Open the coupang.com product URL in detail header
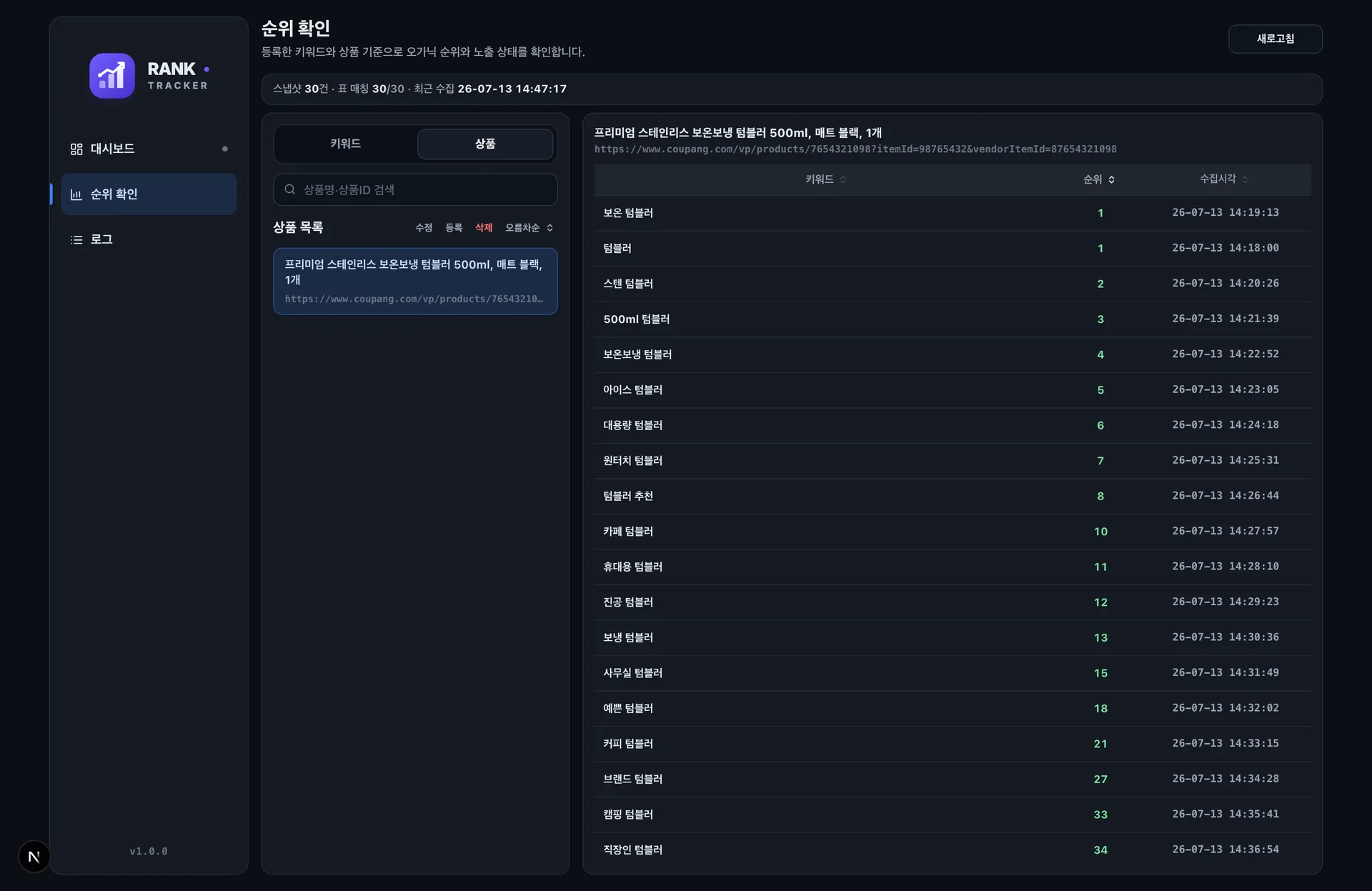 pyautogui.click(x=855, y=149)
